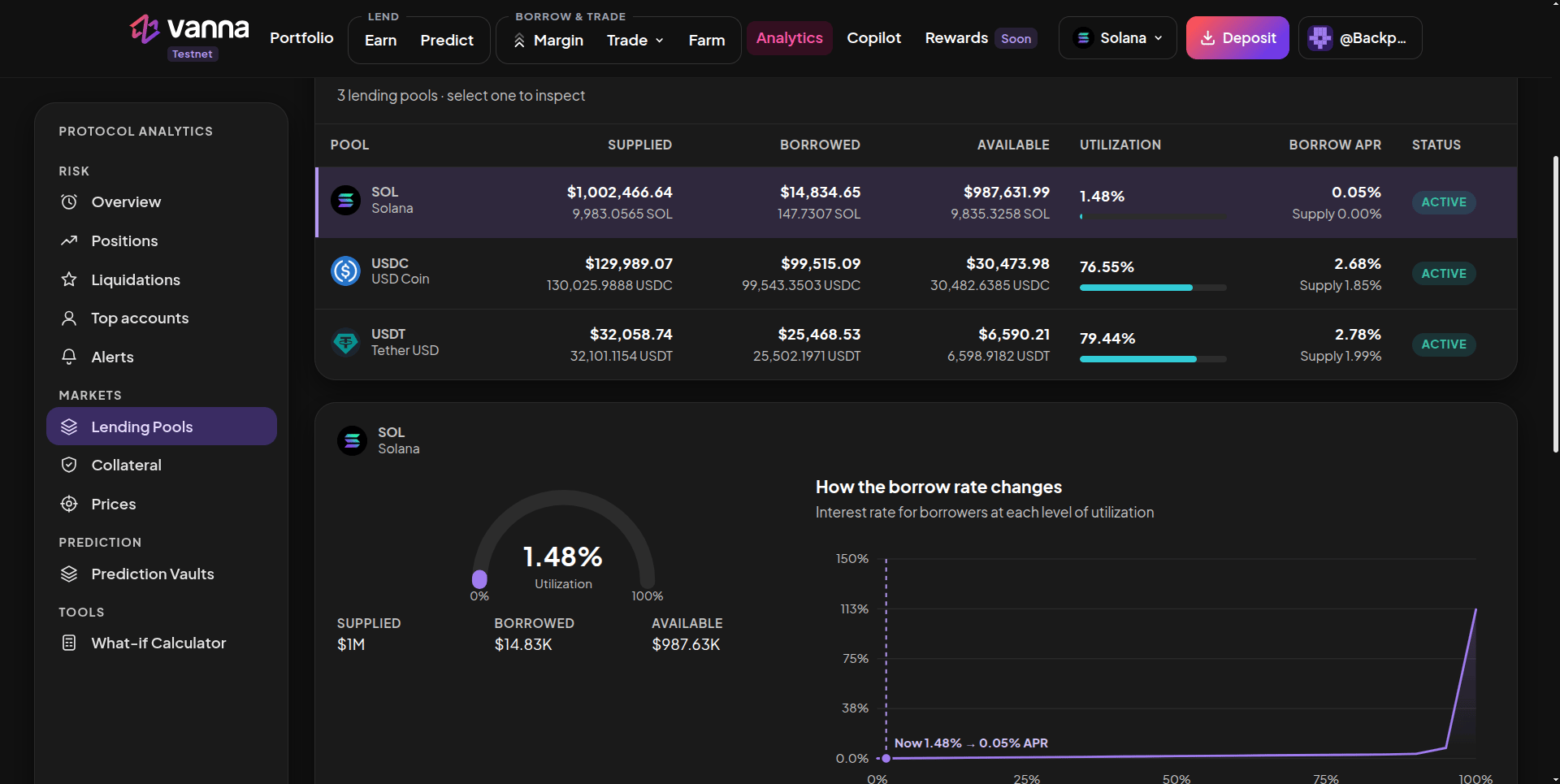
Task: Click the SOL token icon in pool table
Action: pyautogui.click(x=345, y=200)
